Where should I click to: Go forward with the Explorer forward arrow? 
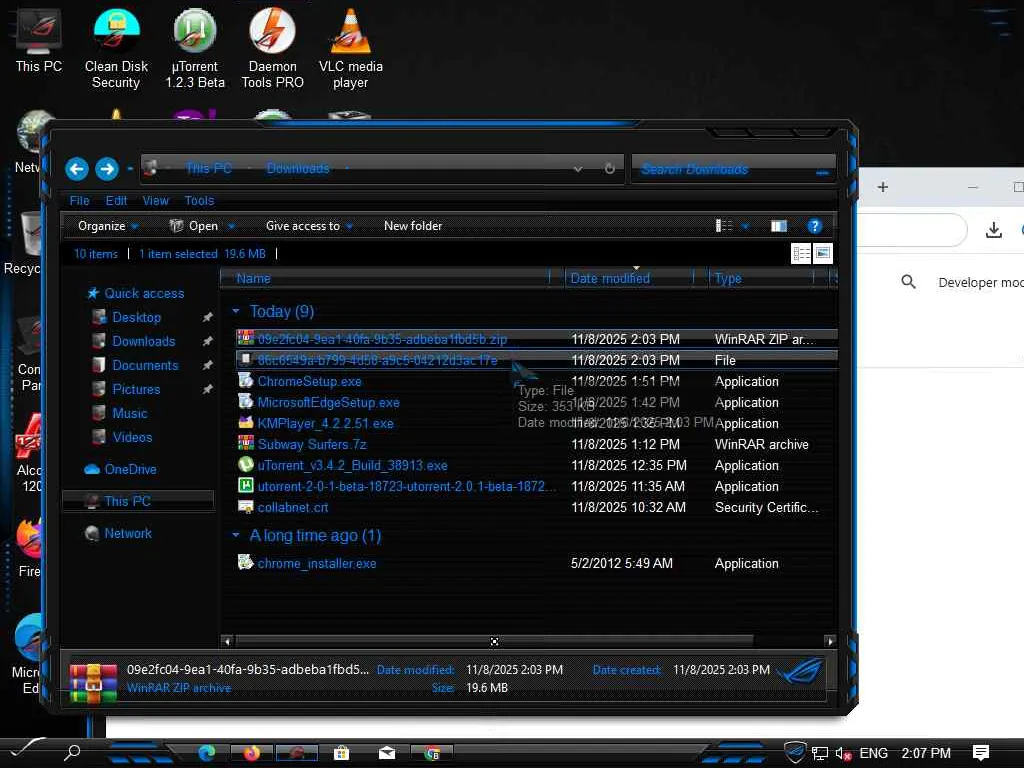107,169
